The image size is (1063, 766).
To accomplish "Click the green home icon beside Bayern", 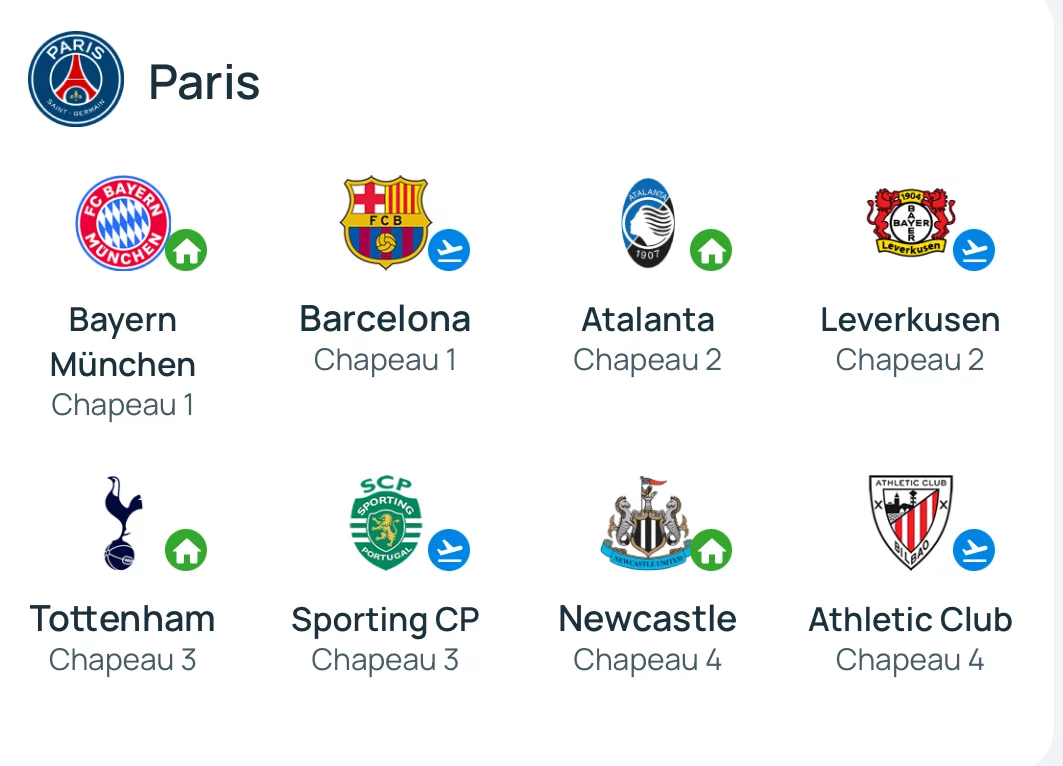I will 186,250.
